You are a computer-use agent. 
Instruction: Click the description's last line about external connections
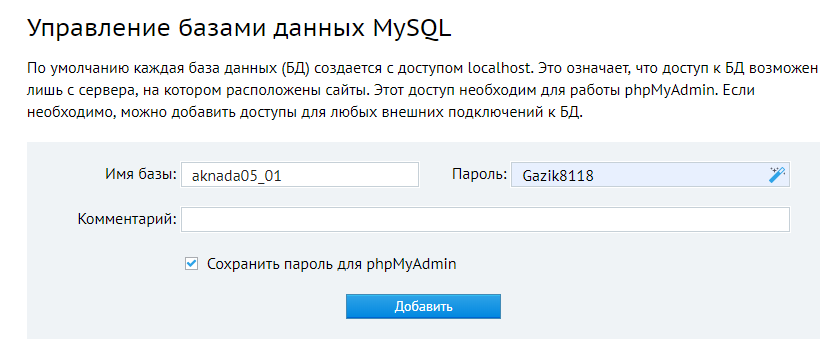pyautogui.click(x=305, y=113)
